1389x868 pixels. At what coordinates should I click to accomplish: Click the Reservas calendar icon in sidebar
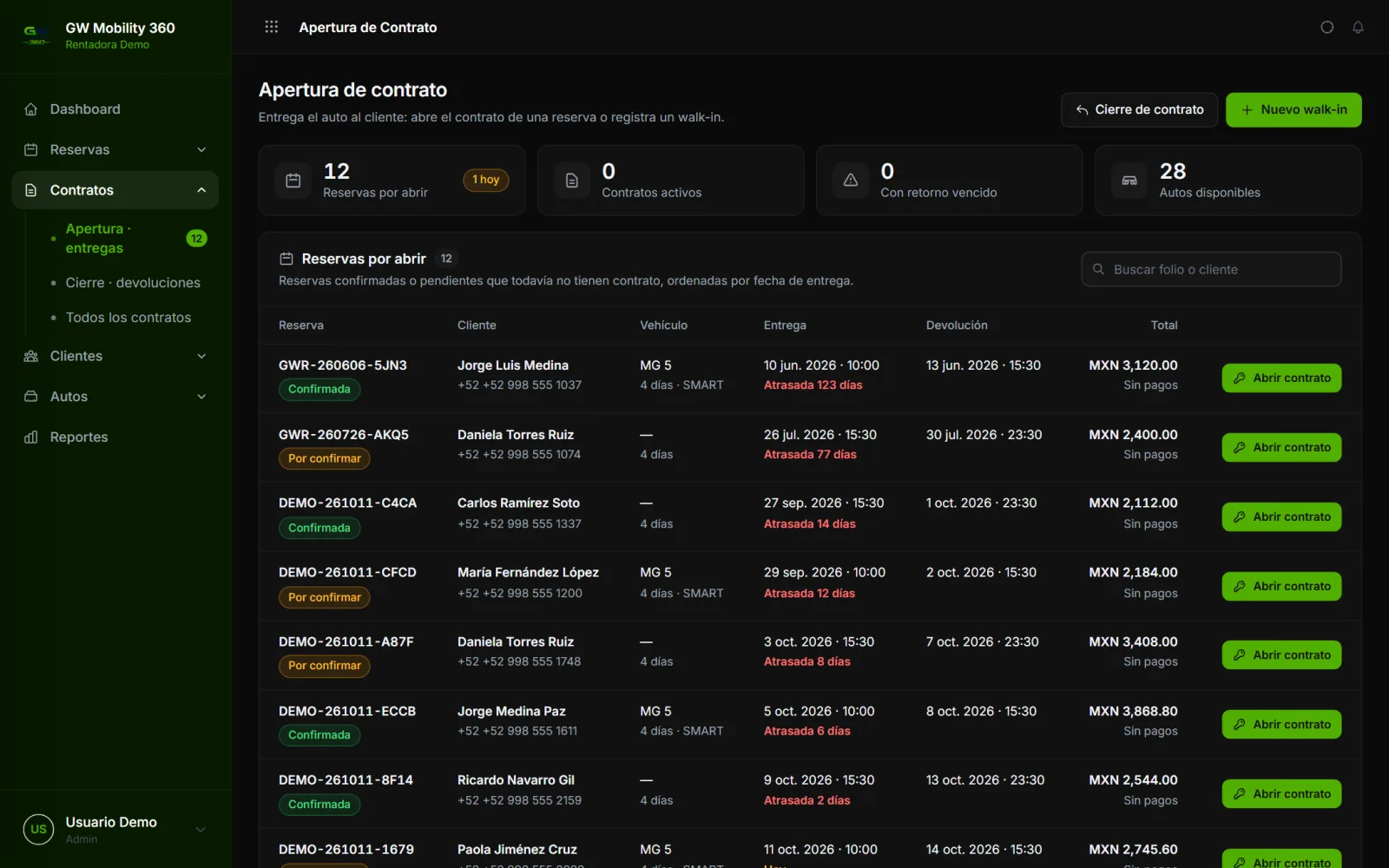point(31,149)
